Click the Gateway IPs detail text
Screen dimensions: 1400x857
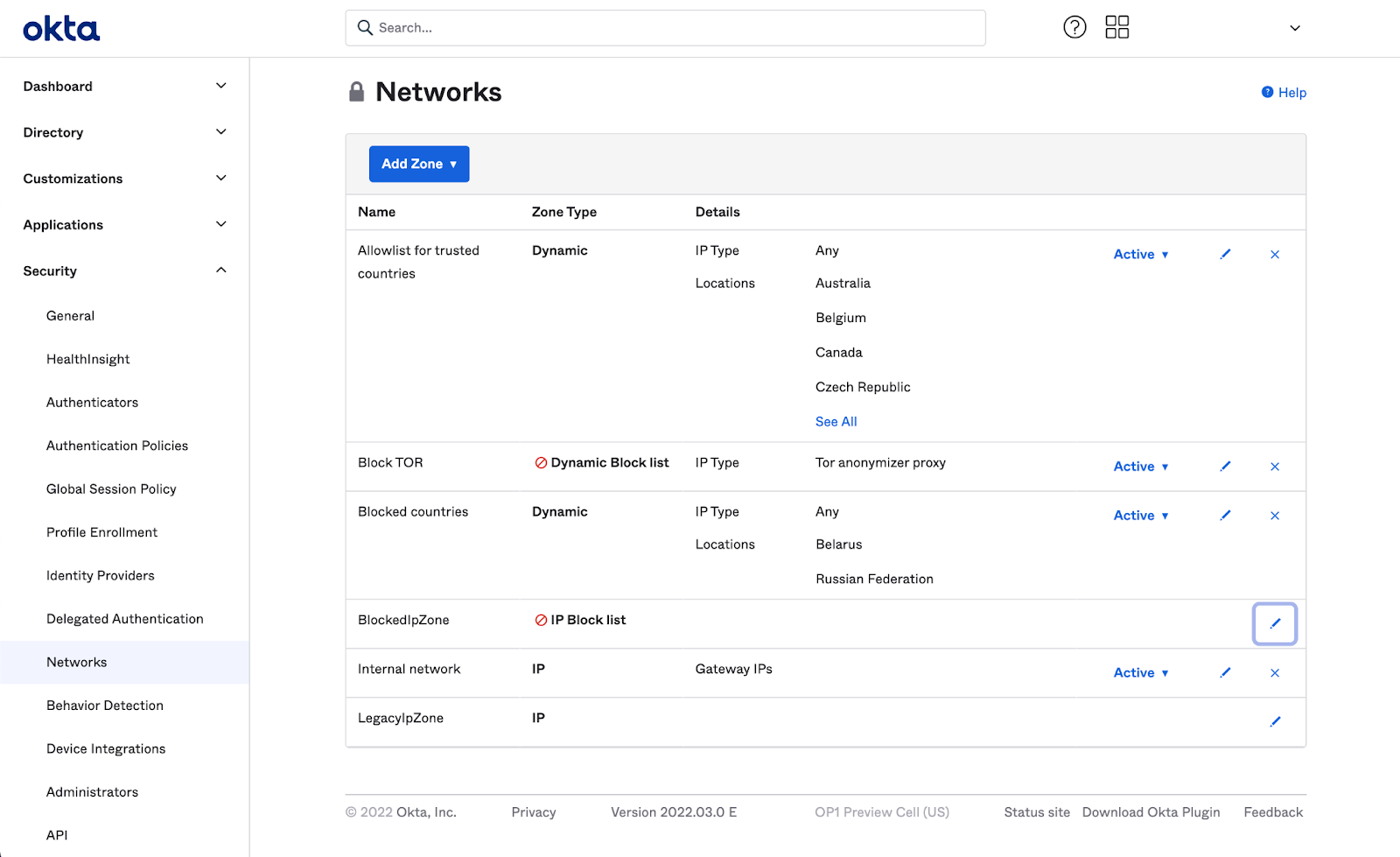point(733,669)
